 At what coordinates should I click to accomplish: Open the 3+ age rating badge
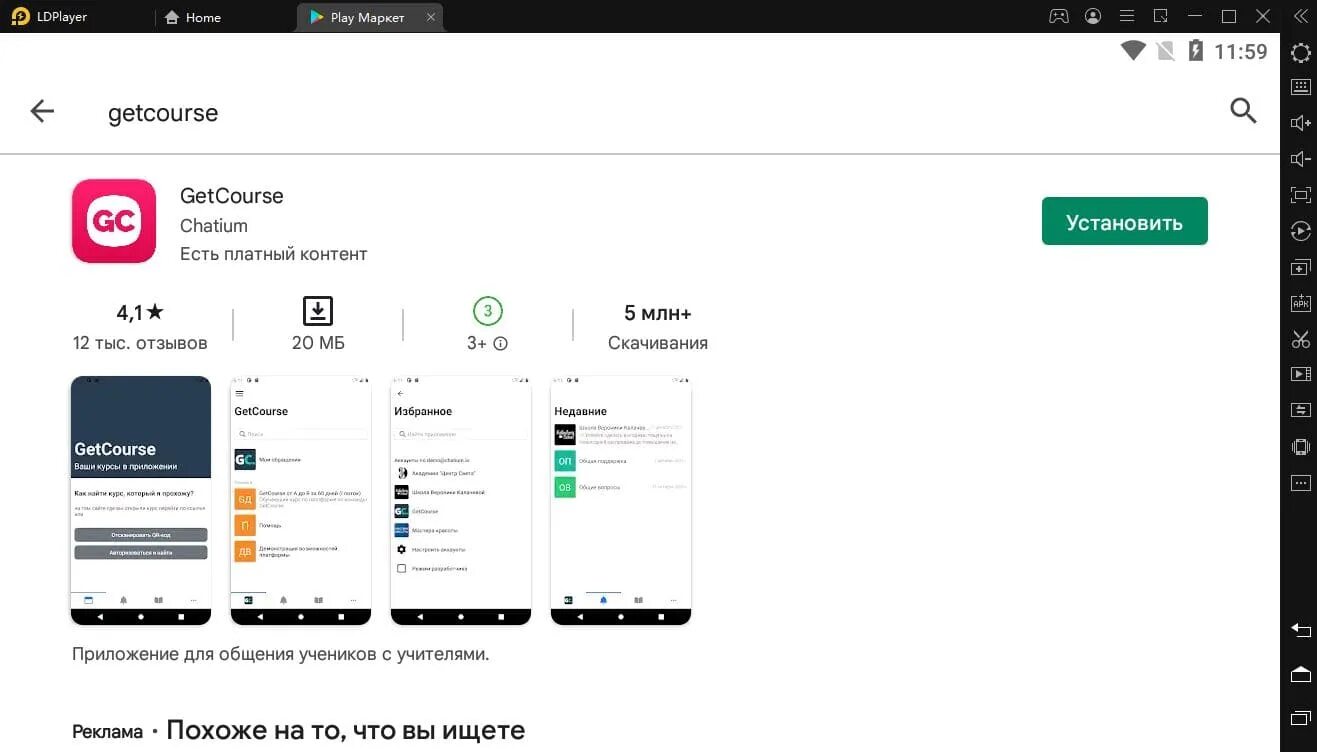point(487,311)
